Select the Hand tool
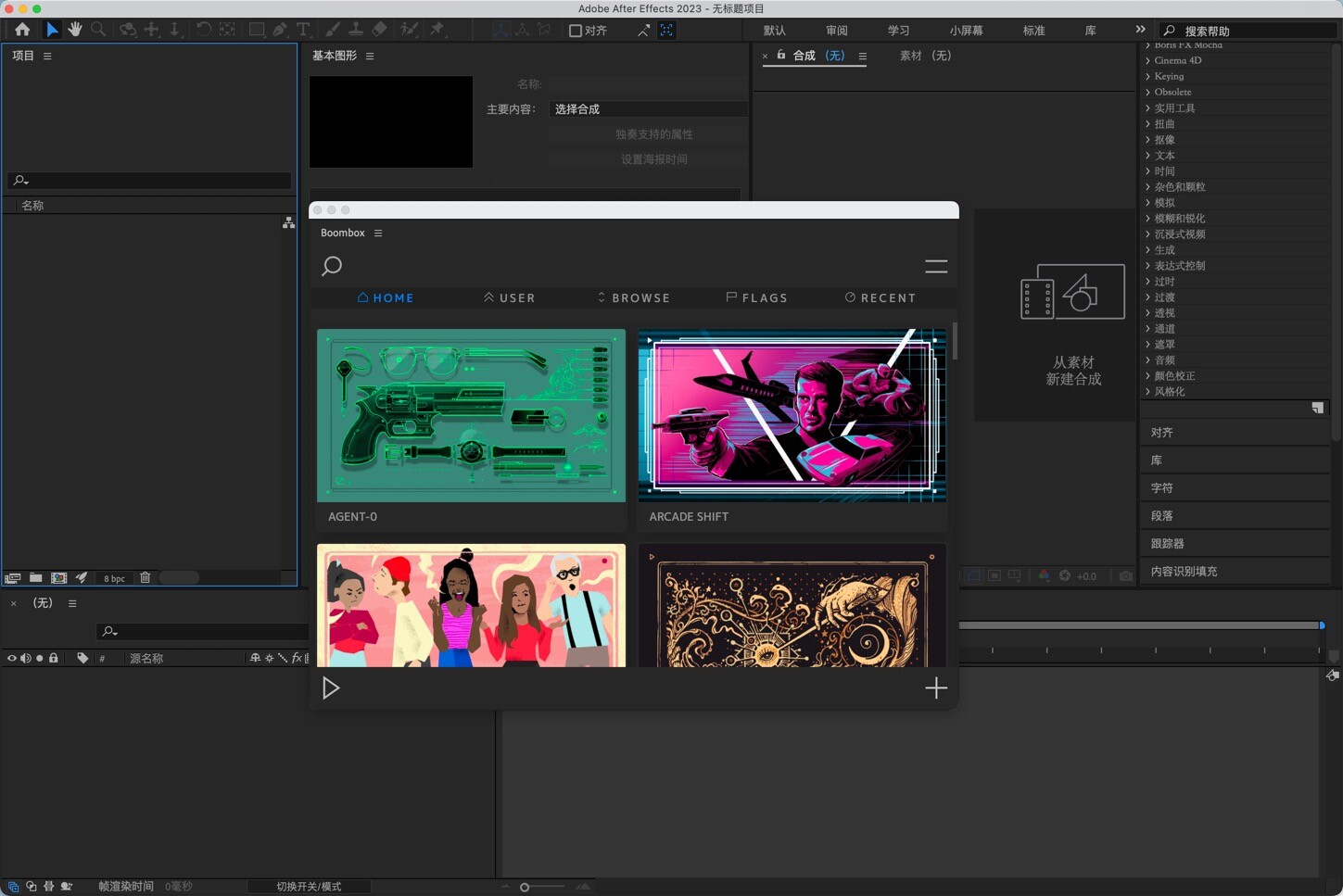The image size is (1343, 896). [75, 30]
